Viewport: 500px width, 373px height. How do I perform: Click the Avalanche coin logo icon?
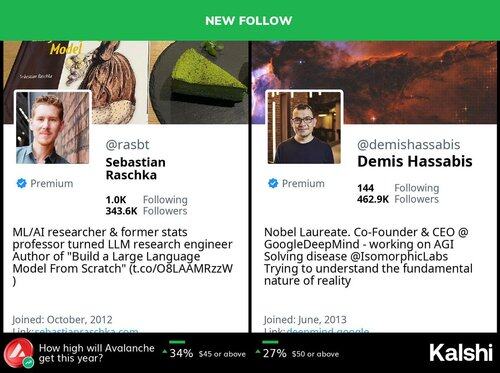pos(19,354)
